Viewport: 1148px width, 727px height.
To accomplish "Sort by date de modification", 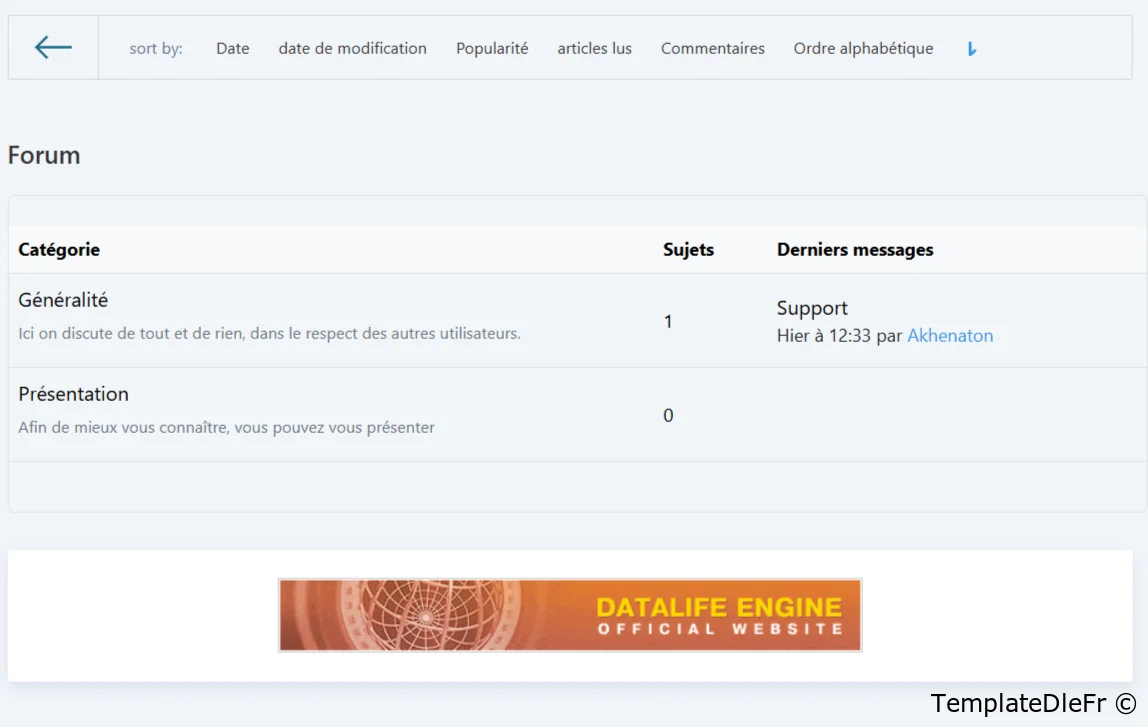I will pos(352,48).
